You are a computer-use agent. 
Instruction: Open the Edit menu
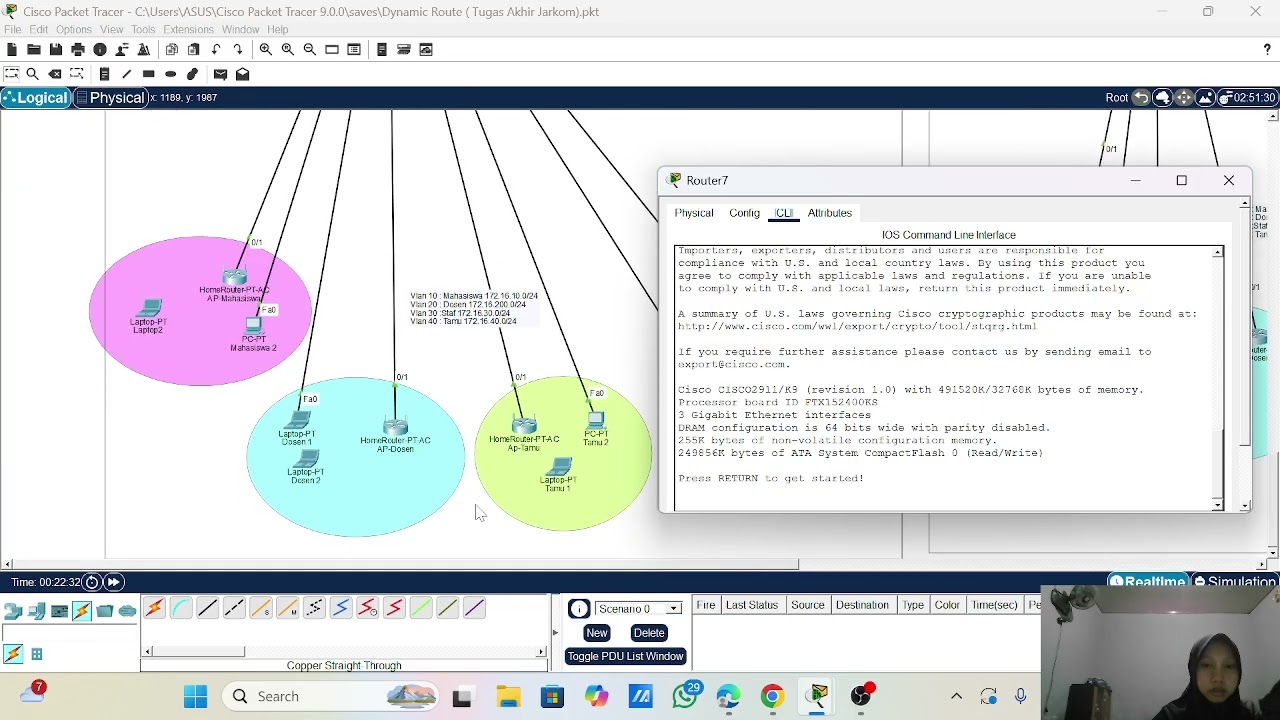(38, 29)
